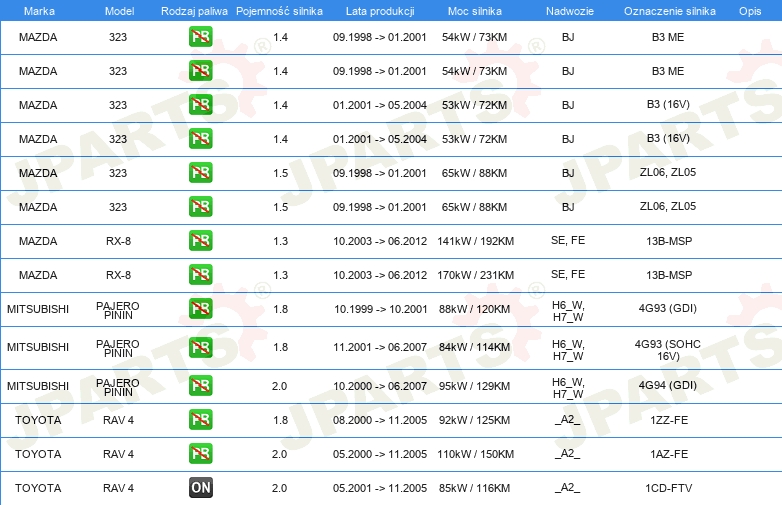Click engine code 4G93 (GDI)
Viewport: 782px width, 505px height.
pos(668,308)
